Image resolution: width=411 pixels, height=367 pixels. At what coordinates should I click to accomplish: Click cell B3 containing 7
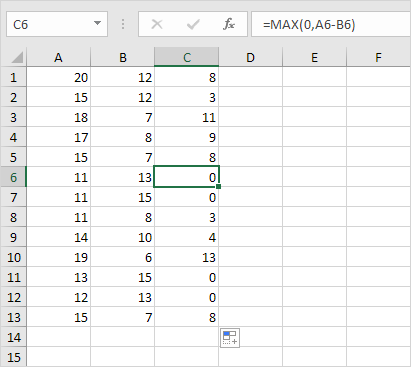[122, 117]
